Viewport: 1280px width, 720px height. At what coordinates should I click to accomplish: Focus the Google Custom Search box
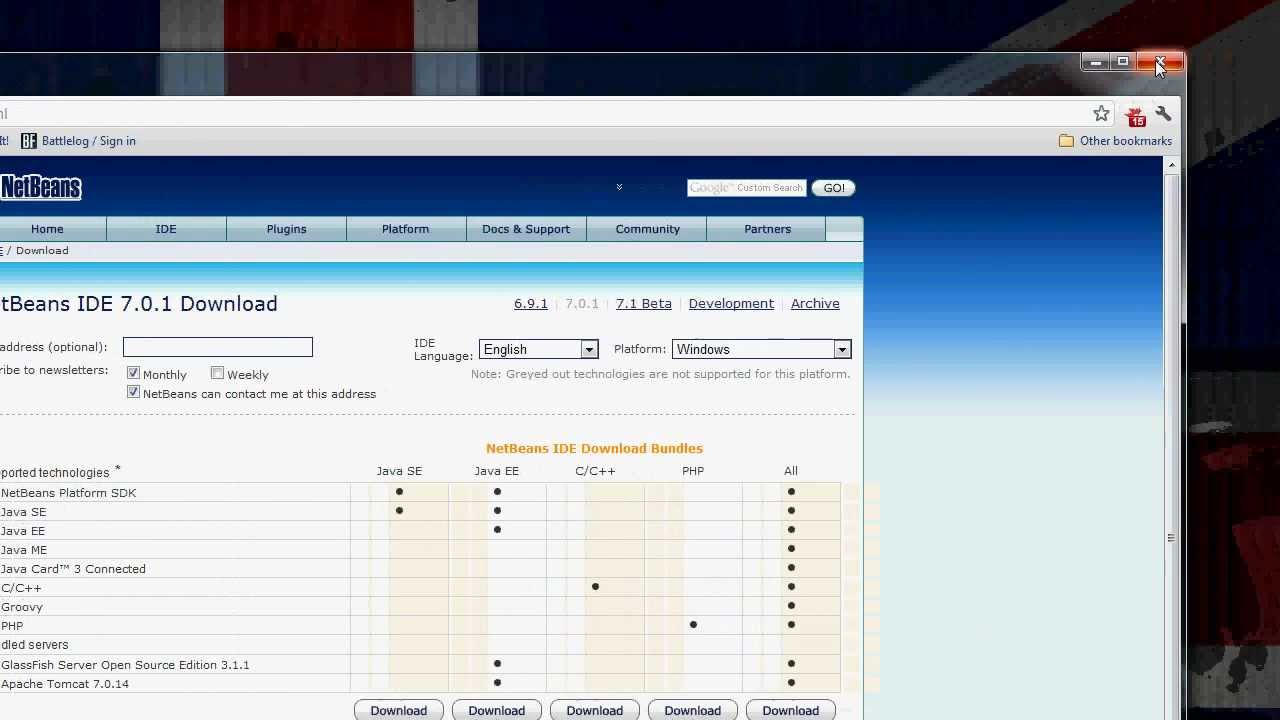(x=746, y=188)
